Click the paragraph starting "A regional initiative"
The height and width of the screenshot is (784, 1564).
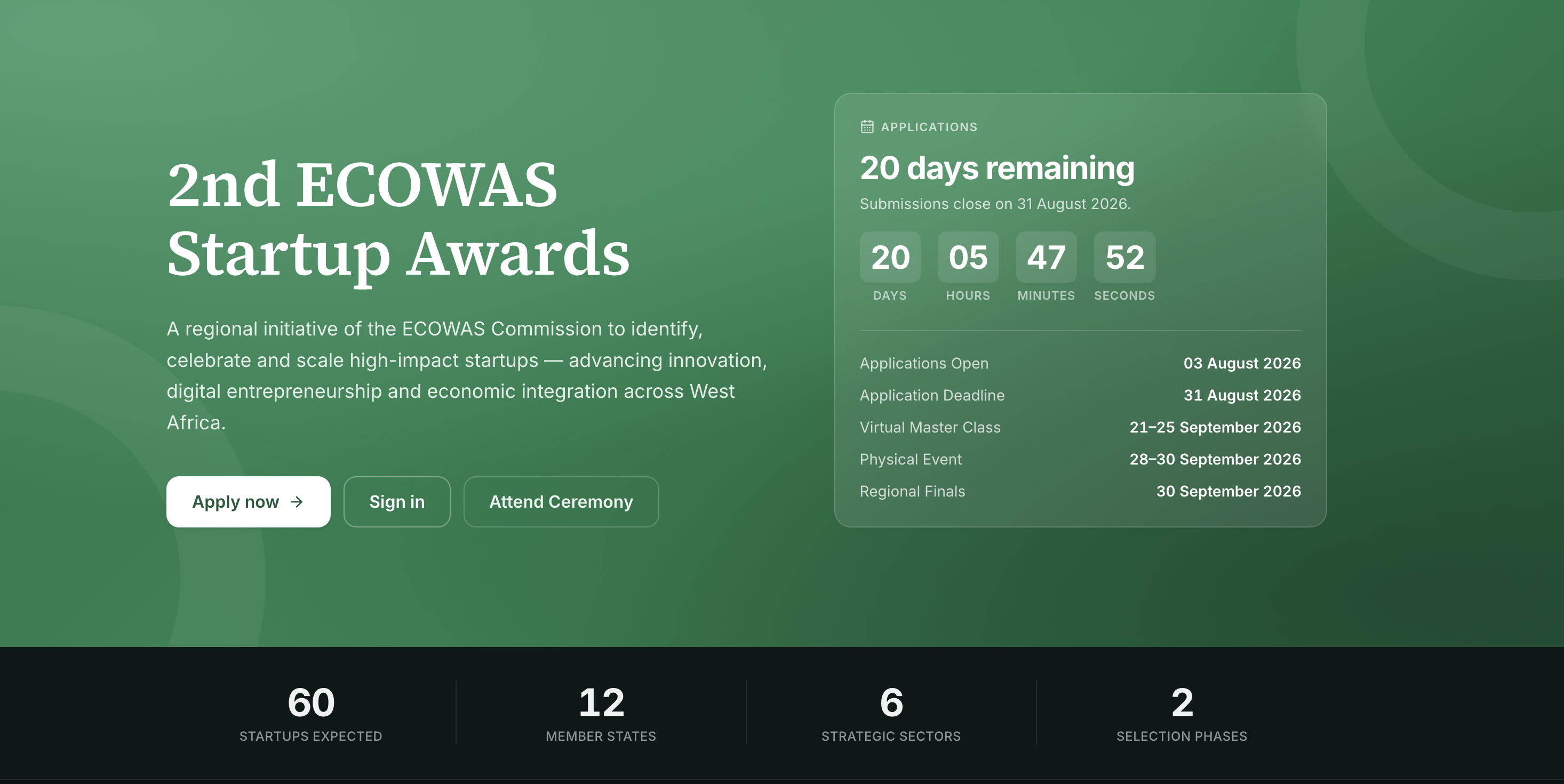[x=467, y=375]
